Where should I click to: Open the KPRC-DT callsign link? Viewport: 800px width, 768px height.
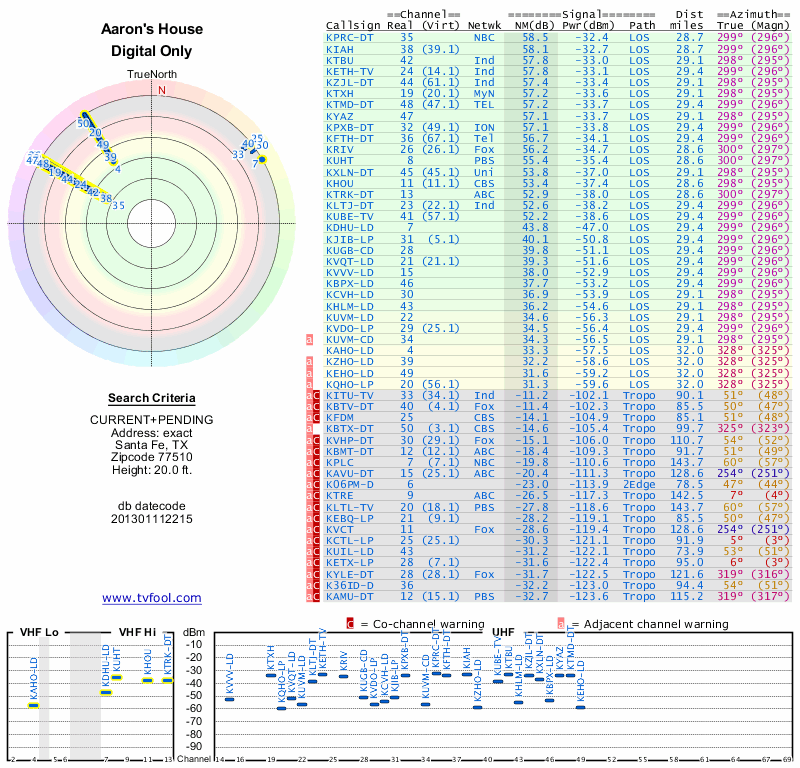349,38
